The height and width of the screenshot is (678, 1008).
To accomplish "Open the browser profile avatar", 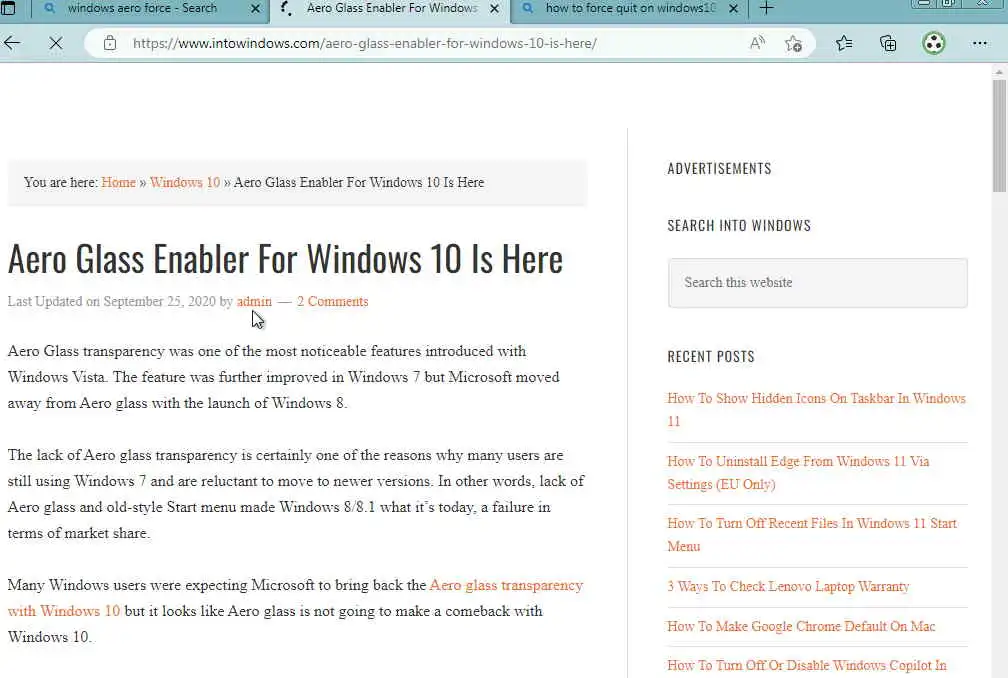I will pyautogui.click(x=933, y=43).
